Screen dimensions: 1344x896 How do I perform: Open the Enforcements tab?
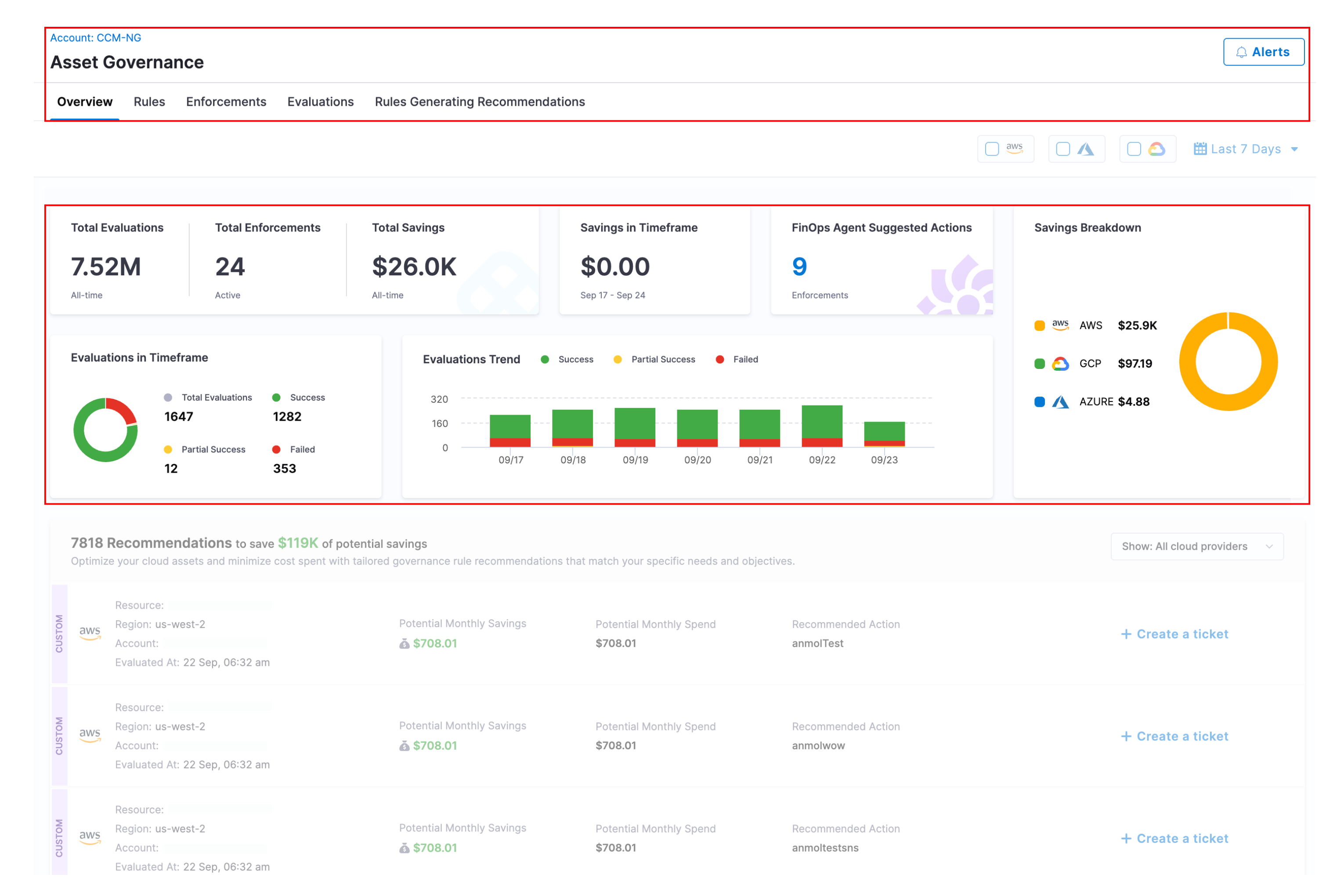226,102
